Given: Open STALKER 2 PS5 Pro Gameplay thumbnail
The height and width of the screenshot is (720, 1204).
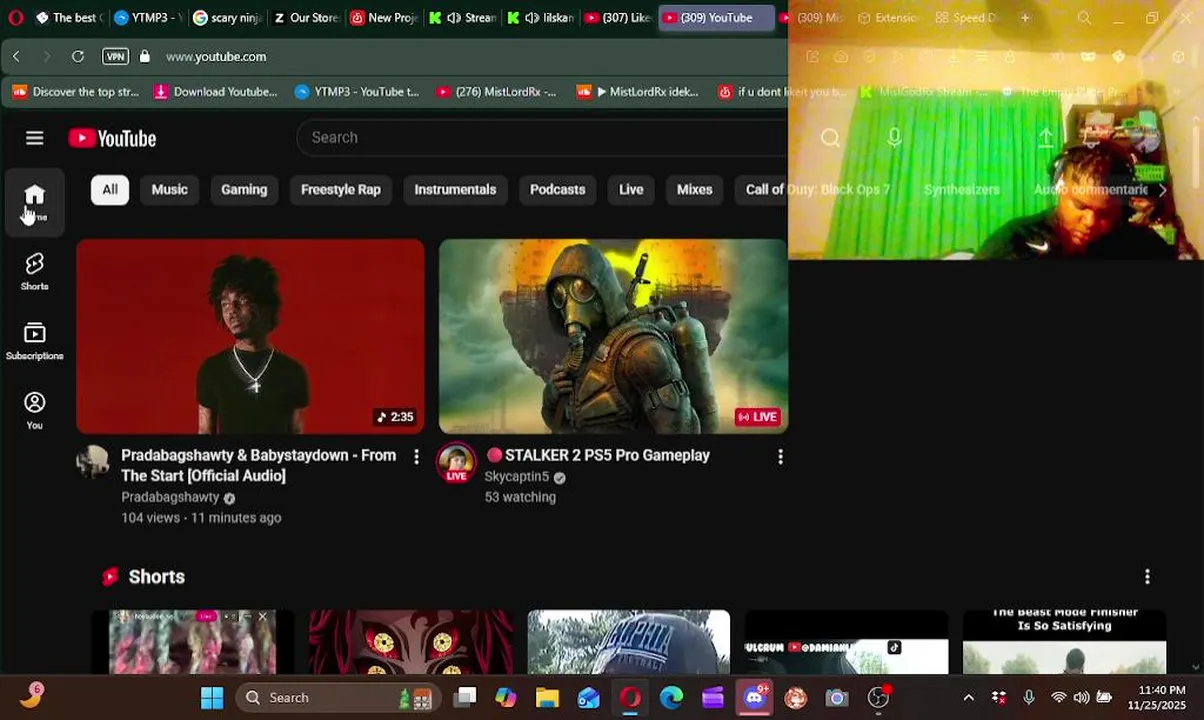Looking at the screenshot, I should [613, 336].
